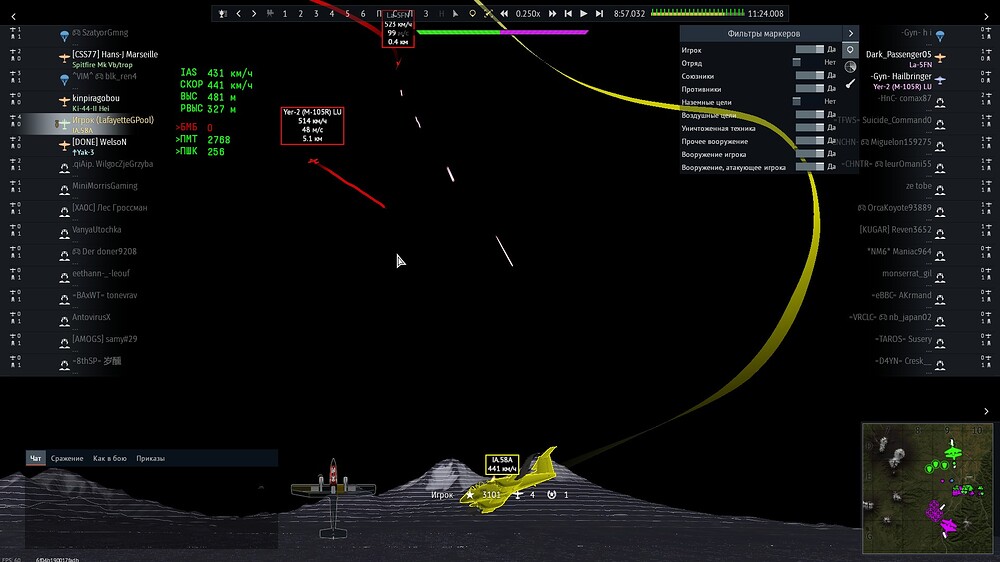The height and width of the screenshot is (562, 1000).
Task: Click the trophy icon in the replay toolbar
Action: tap(222, 13)
